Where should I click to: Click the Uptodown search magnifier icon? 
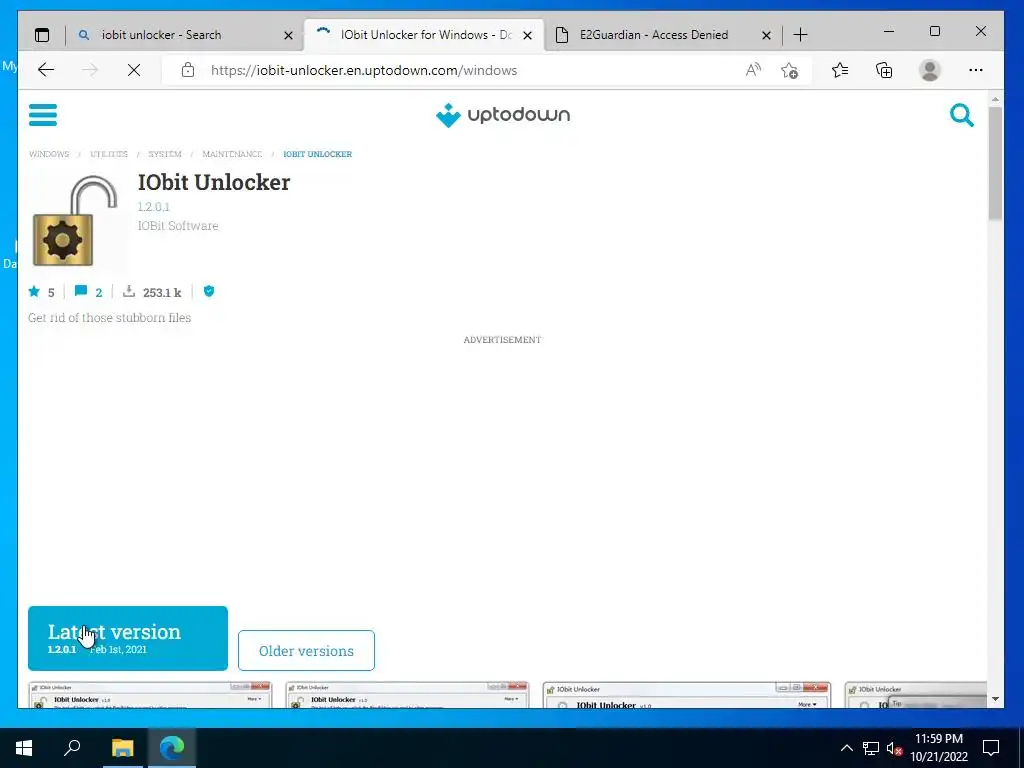[961, 115]
